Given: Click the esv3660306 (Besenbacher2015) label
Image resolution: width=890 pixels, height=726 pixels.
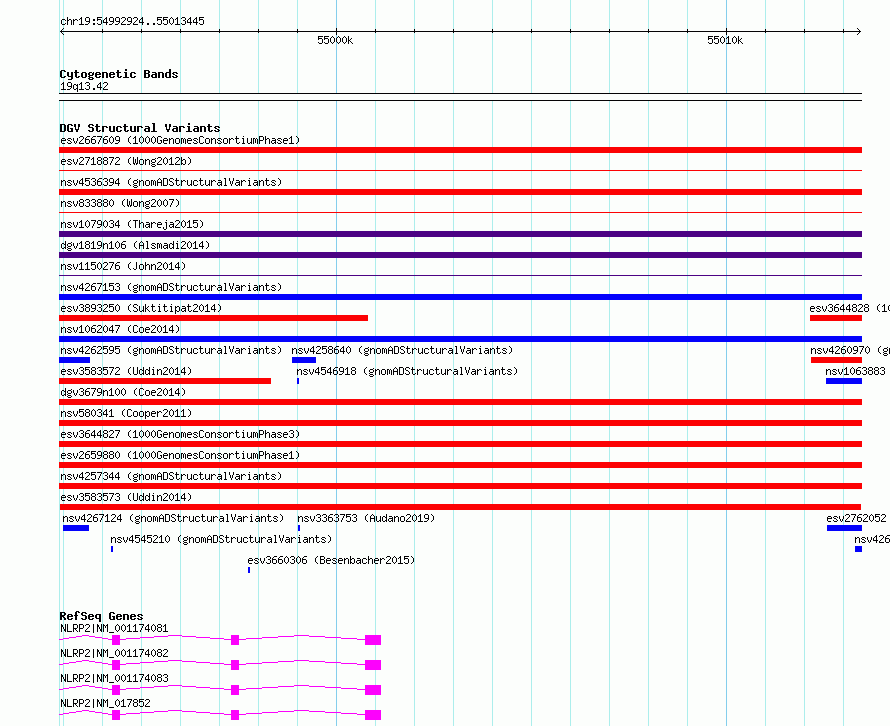Looking at the screenshot, I should pyautogui.click(x=331, y=560).
